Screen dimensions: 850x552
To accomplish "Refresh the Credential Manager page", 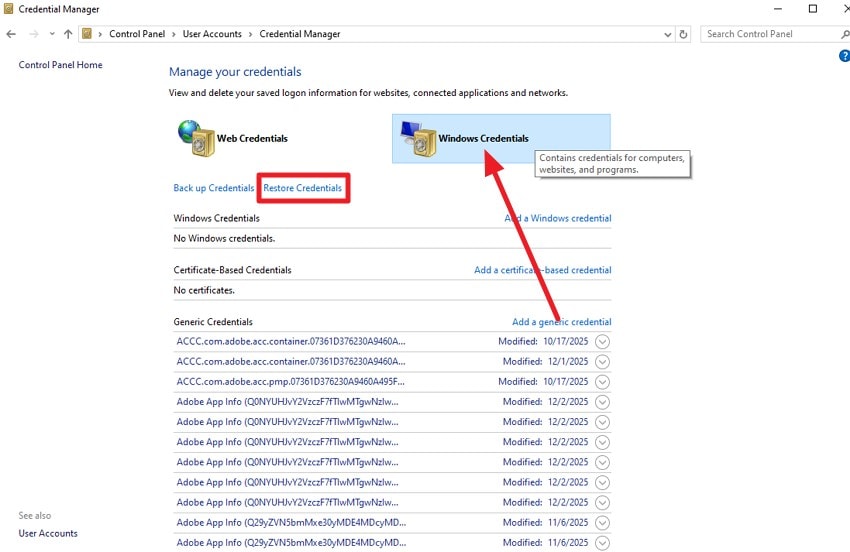I will tap(683, 34).
